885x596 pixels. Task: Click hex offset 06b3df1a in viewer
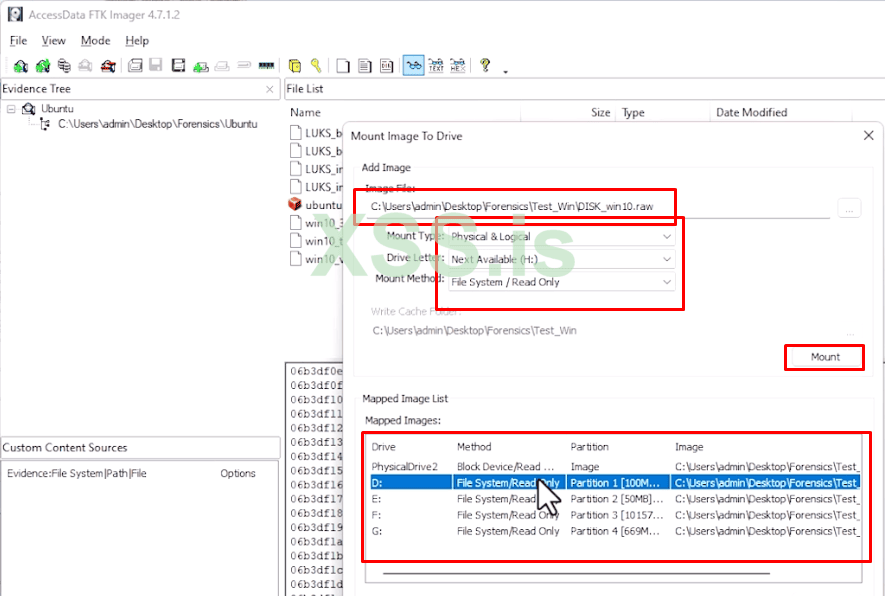tap(316, 542)
